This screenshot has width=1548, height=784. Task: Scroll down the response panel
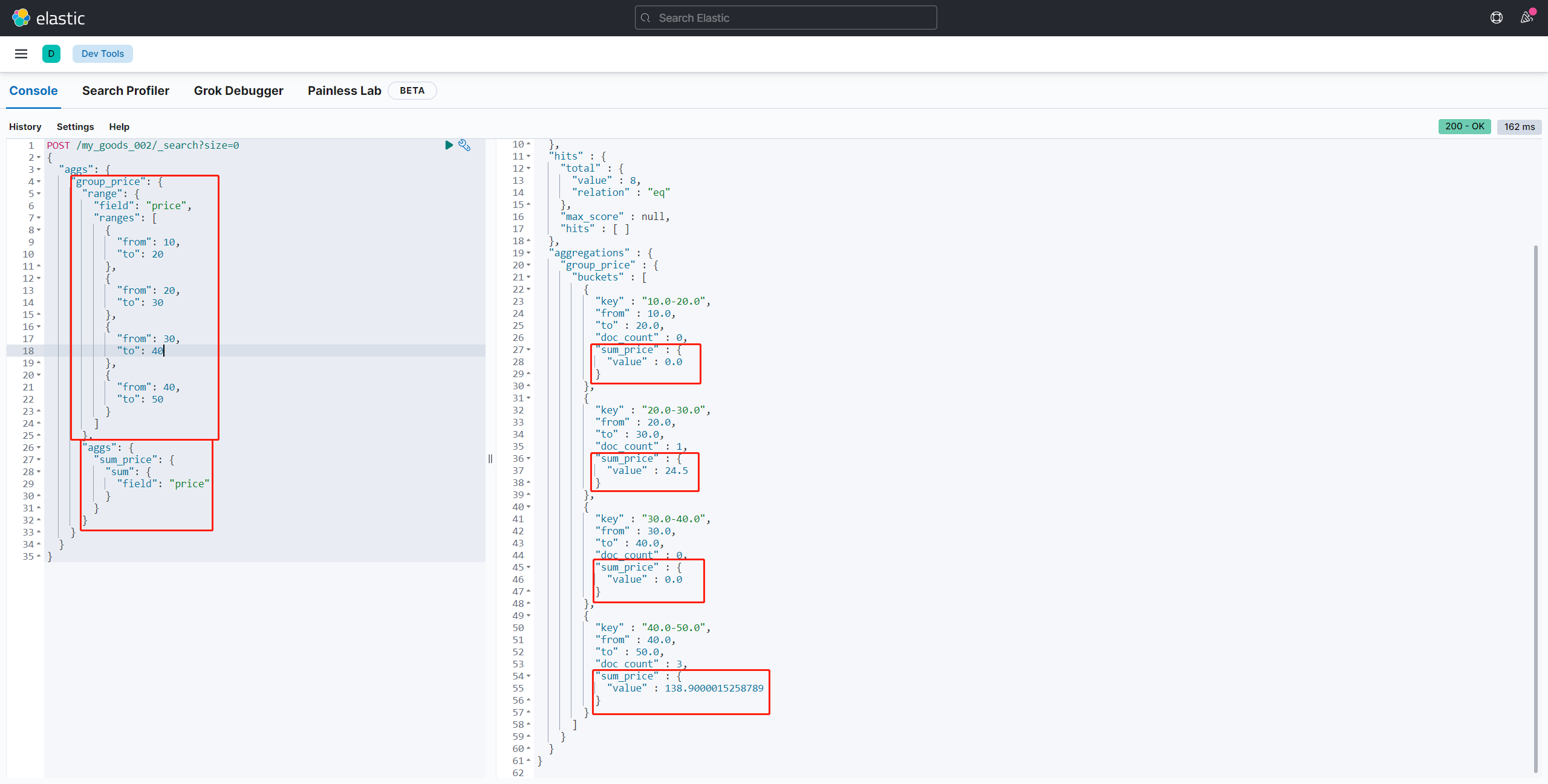pyautogui.click(x=1535, y=600)
